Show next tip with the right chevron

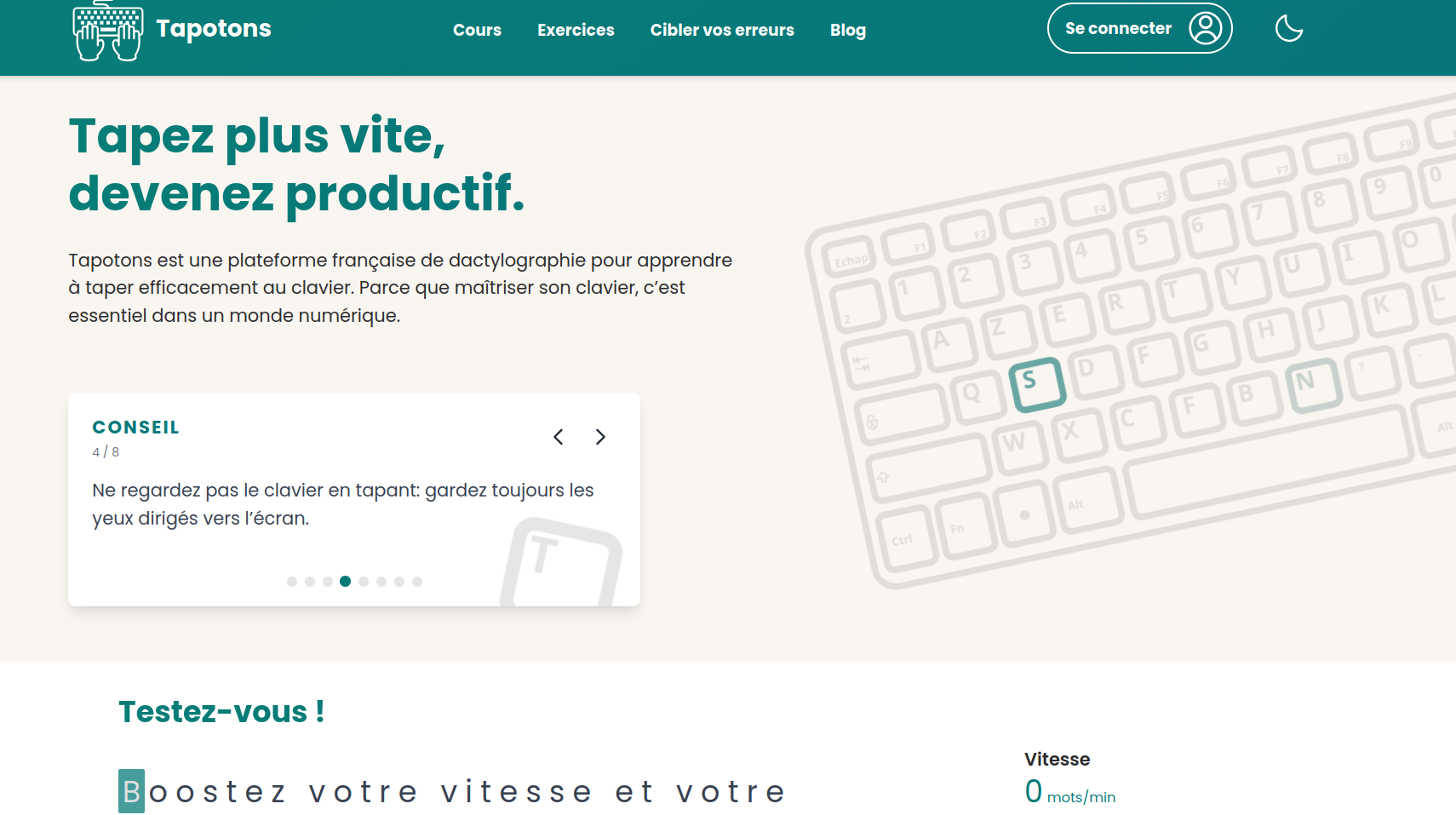pyautogui.click(x=600, y=437)
